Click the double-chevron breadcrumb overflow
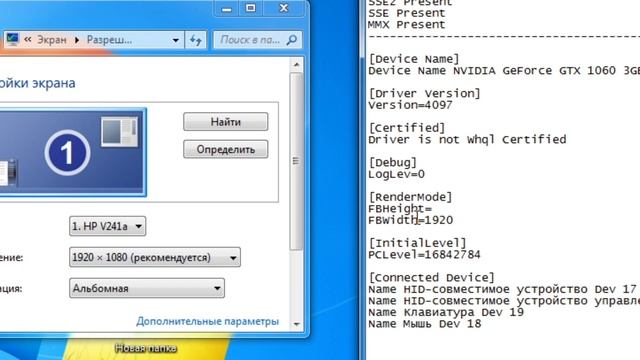This screenshot has height=360, width=640. (28, 40)
